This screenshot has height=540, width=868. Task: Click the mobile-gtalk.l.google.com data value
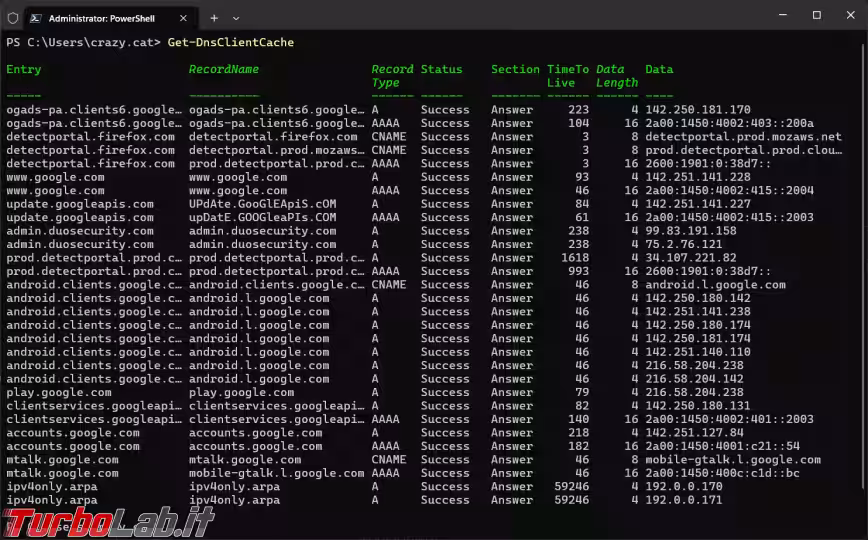coord(733,460)
